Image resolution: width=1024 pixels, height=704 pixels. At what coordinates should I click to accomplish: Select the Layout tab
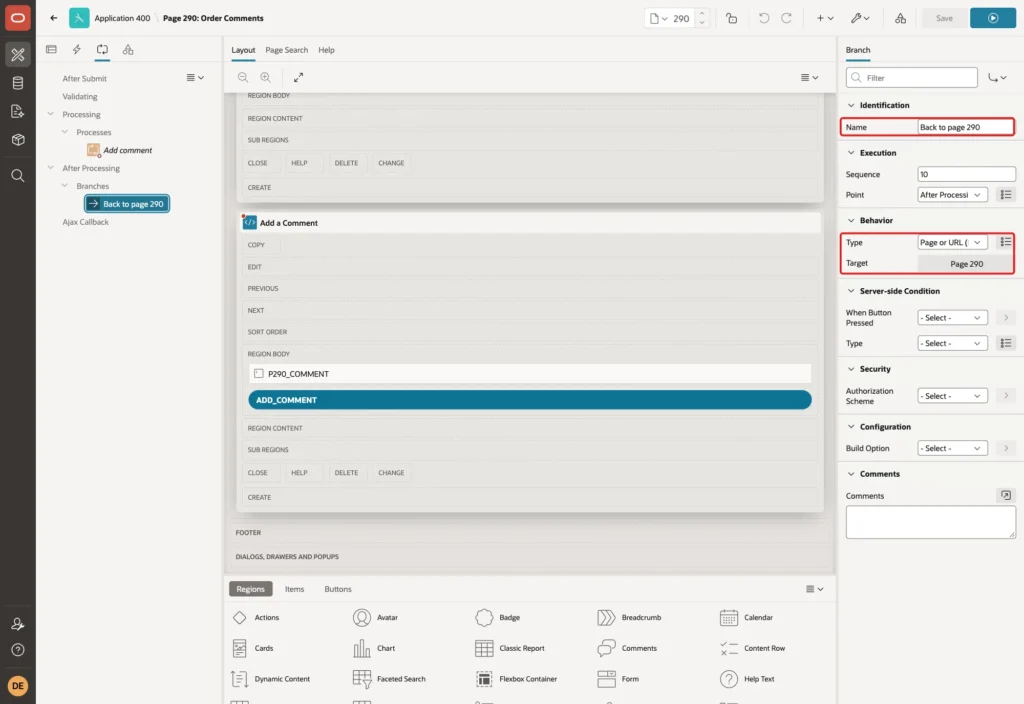243,50
